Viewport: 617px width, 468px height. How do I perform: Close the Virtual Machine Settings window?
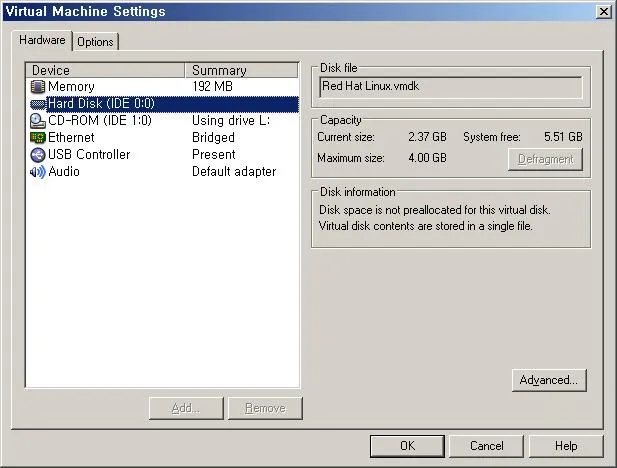click(x=603, y=11)
